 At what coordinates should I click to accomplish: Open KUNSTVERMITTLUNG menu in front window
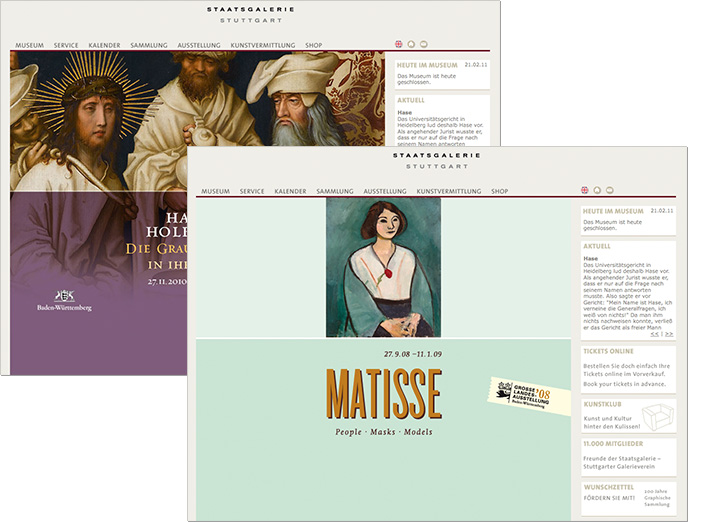[449, 191]
